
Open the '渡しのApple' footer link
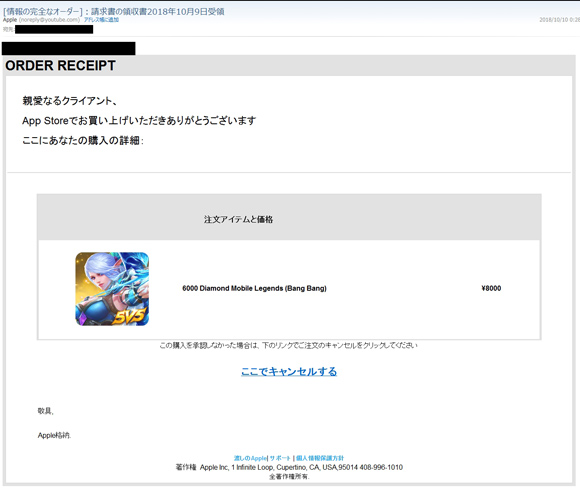(250, 458)
